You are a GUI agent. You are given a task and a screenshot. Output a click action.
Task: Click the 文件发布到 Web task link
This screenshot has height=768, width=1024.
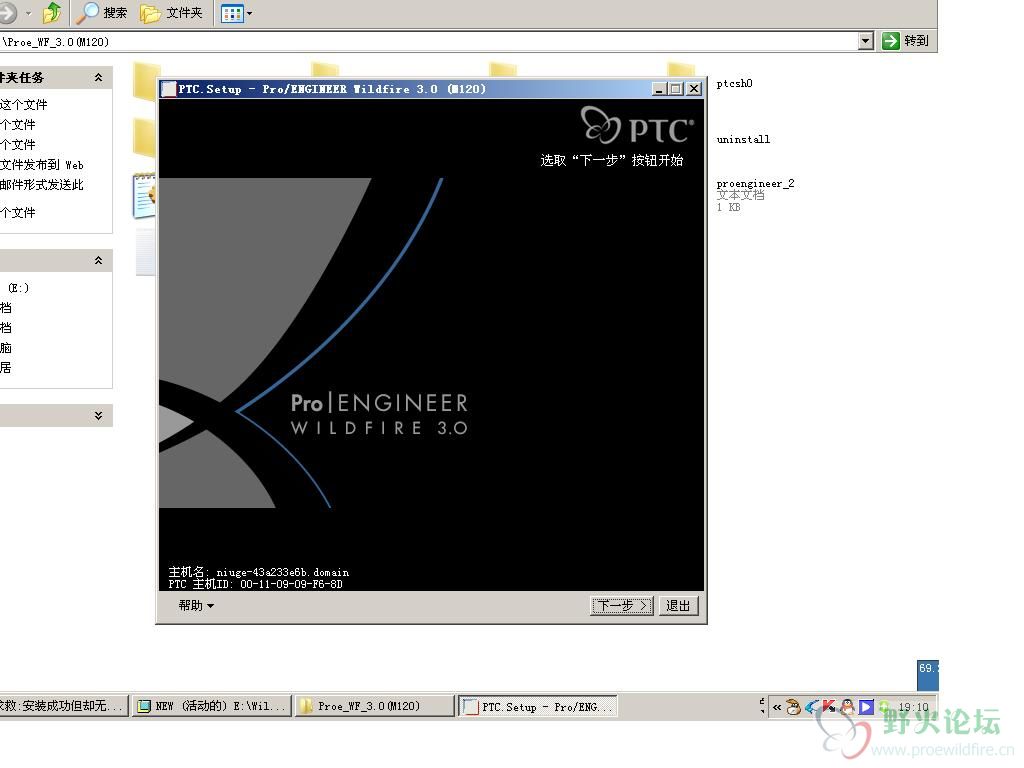[x=42, y=165]
